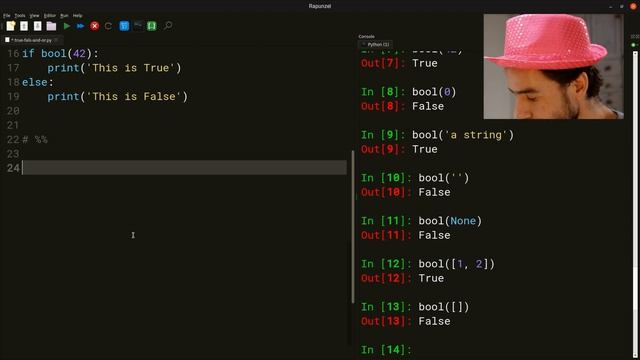This screenshot has height=360, width=640.
Task: Click console input bool([])
Action: [444, 307]
